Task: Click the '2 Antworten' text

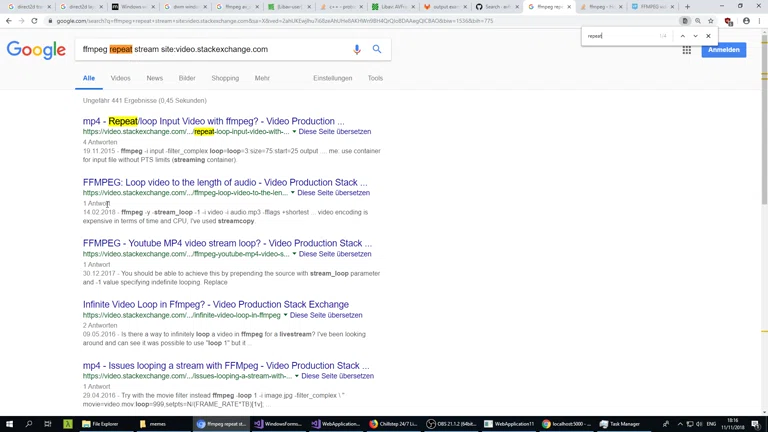Action: point(100,326)
